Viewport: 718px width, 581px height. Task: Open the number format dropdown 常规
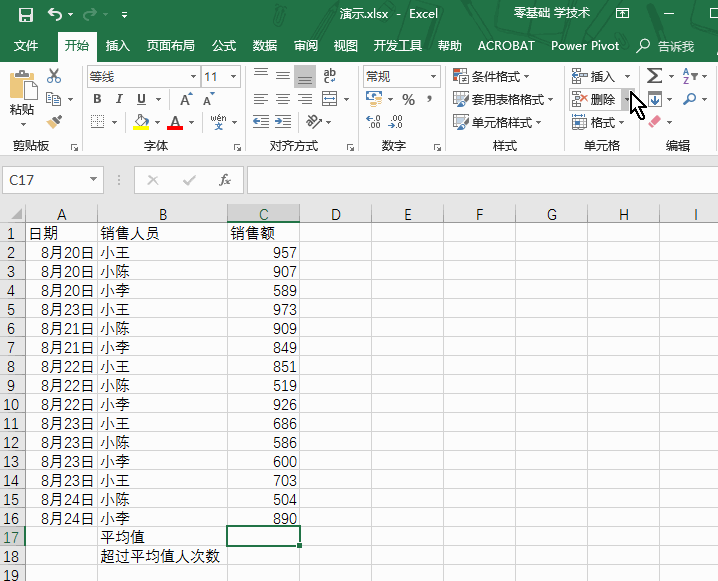click(433, 76)
